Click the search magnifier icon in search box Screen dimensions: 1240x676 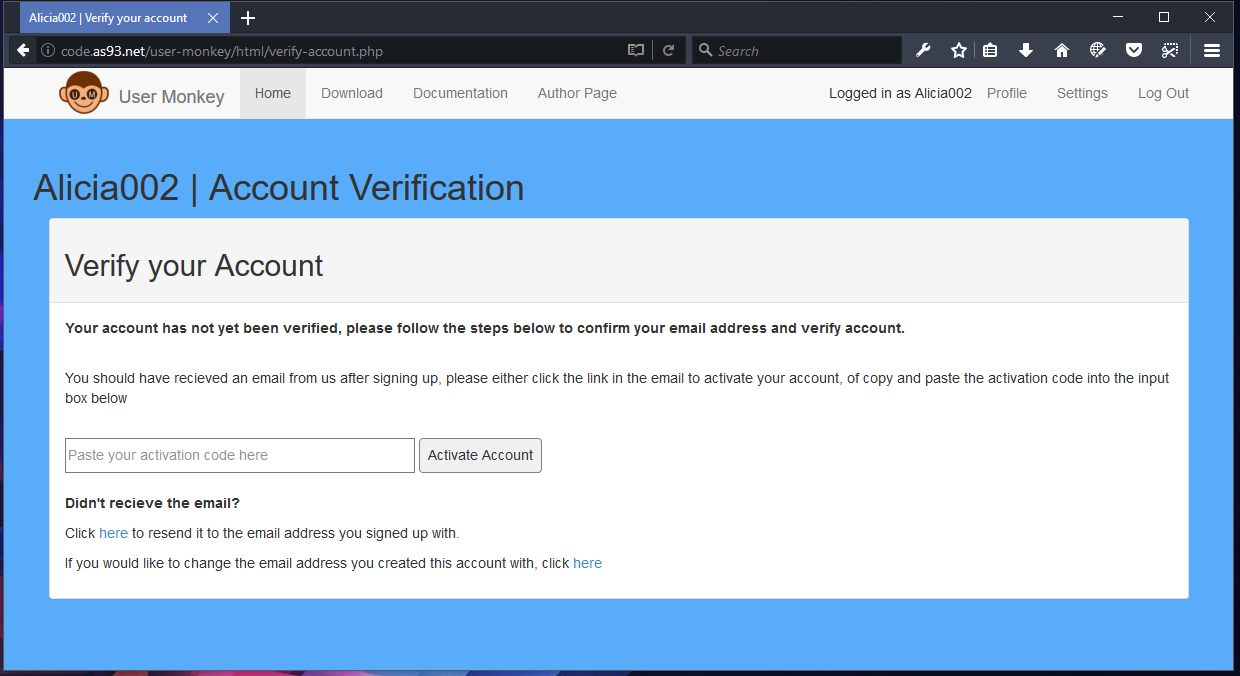click(x=705, y=50)
